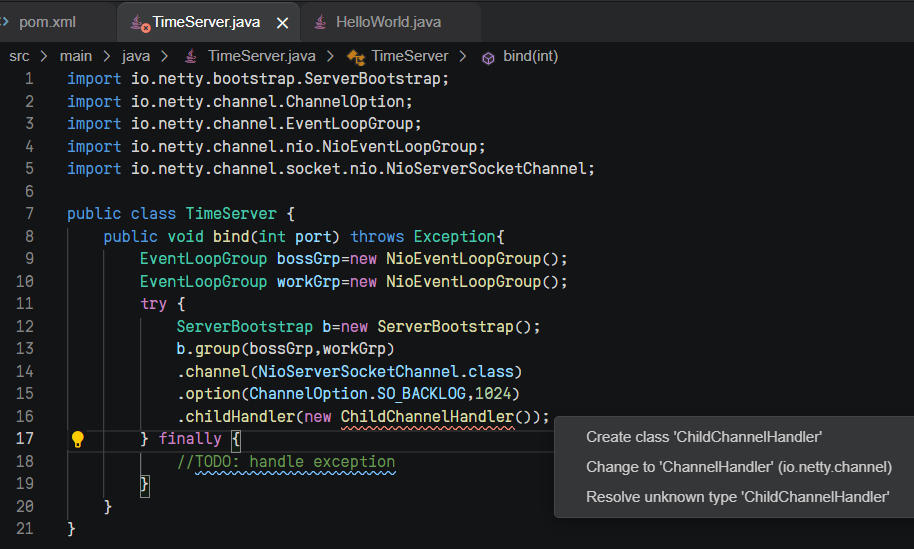This screenshot has width=914, height=549.
Task: Click line number 12 in the gutter
Action: (x=24, y=326)
